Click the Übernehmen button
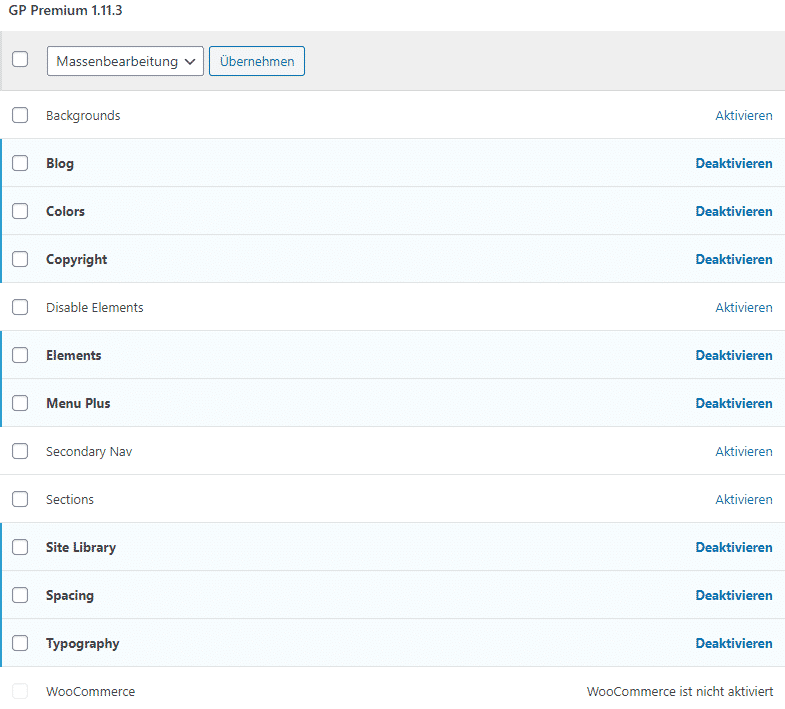Screen dimensions: 785x709 click(257, 61)
